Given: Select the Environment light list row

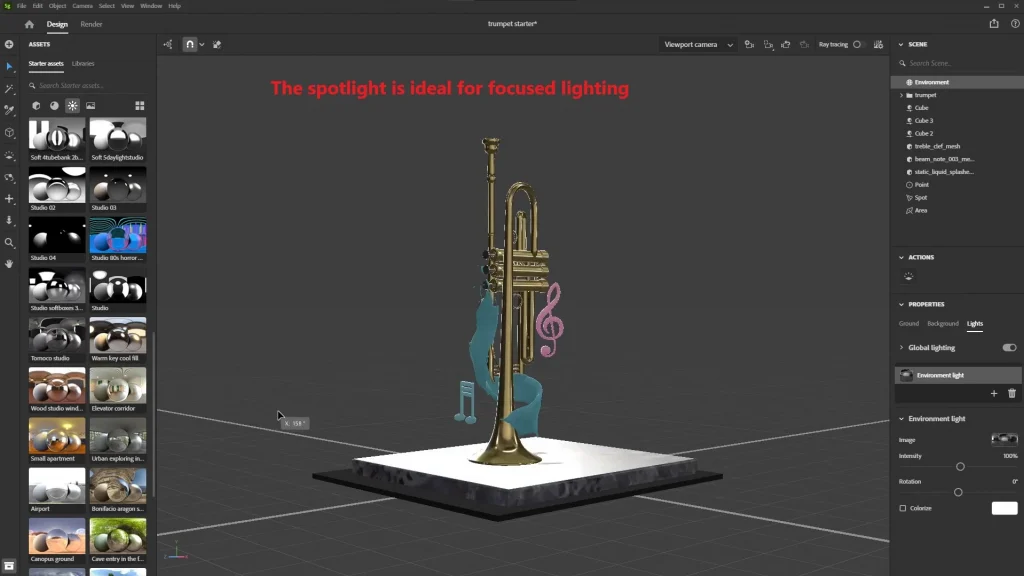Looking at the screenshot, I should 958,375.
